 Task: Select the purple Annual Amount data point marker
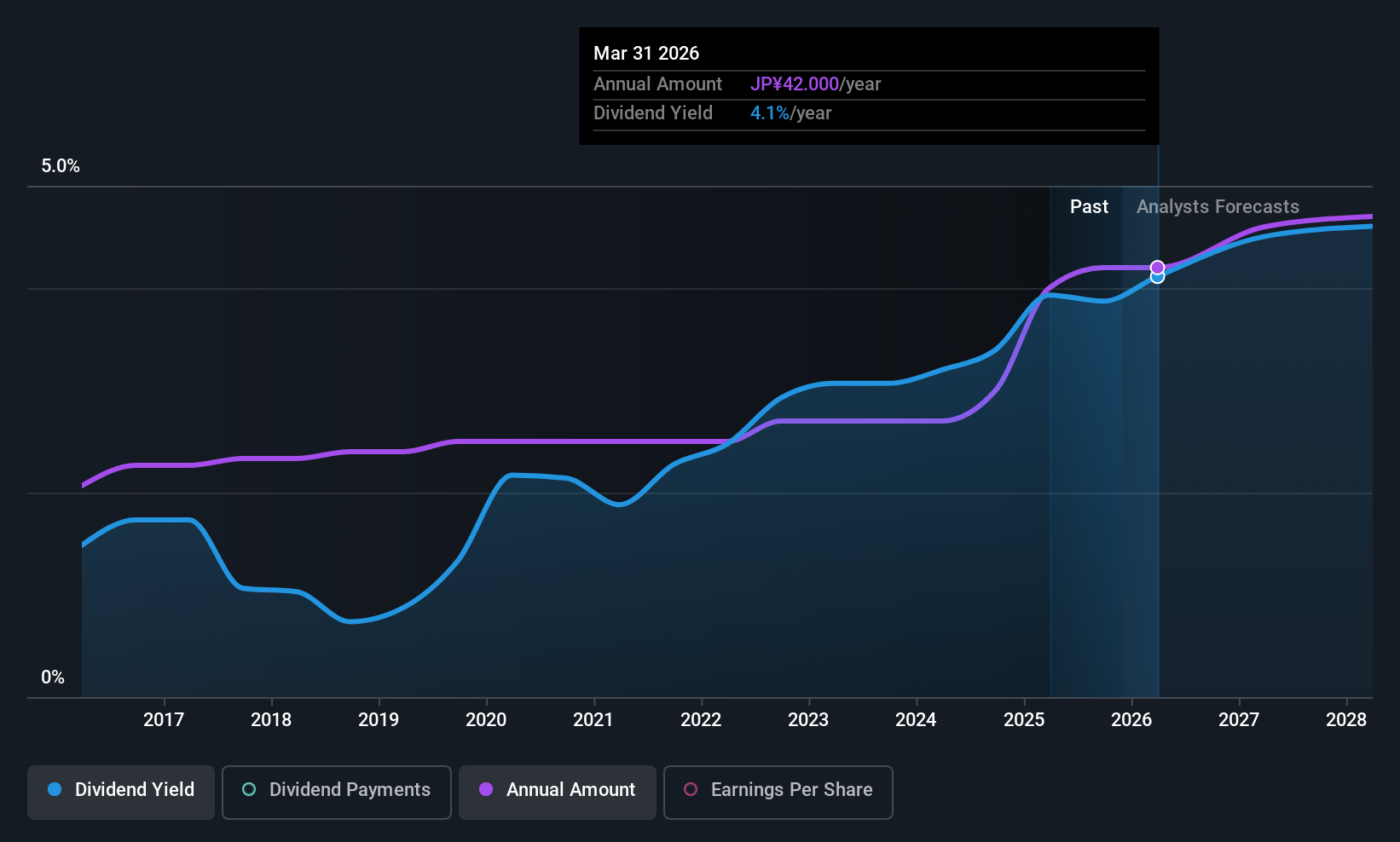[x=1157, y=267]
